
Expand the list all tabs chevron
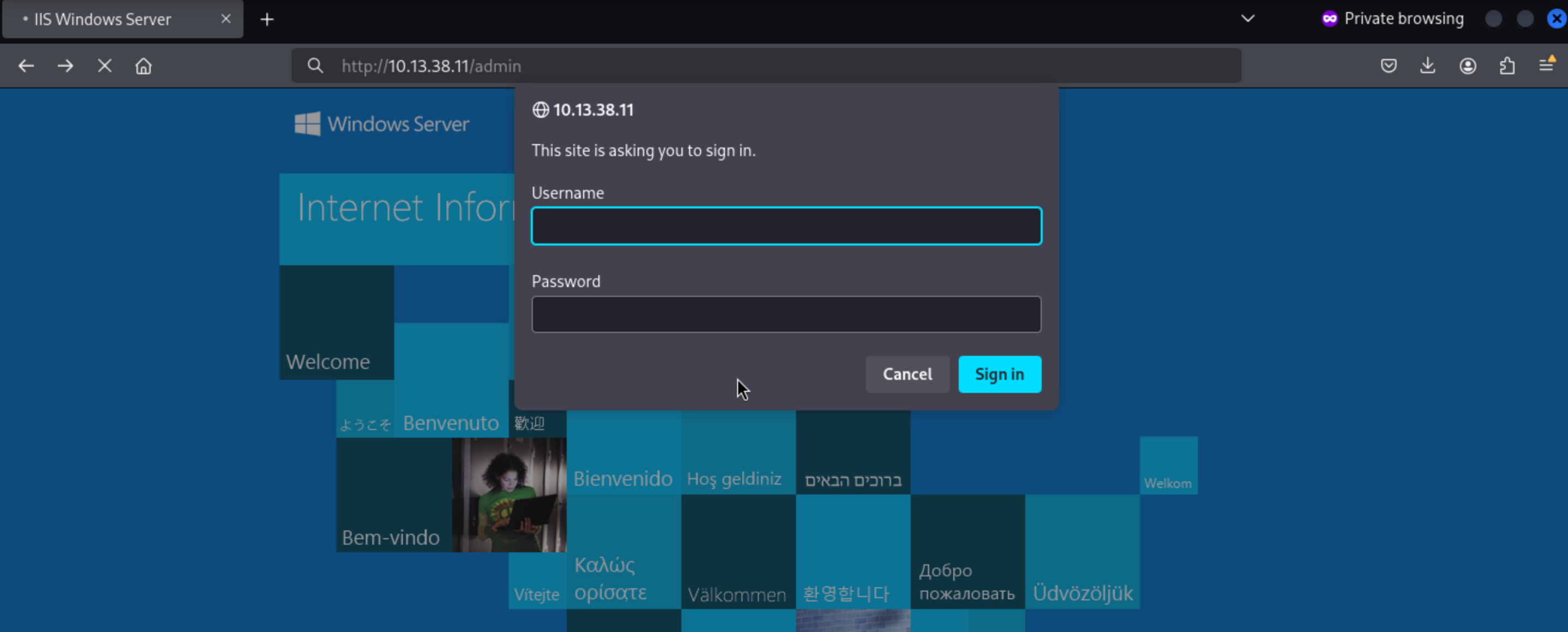tap(1248, 18)
